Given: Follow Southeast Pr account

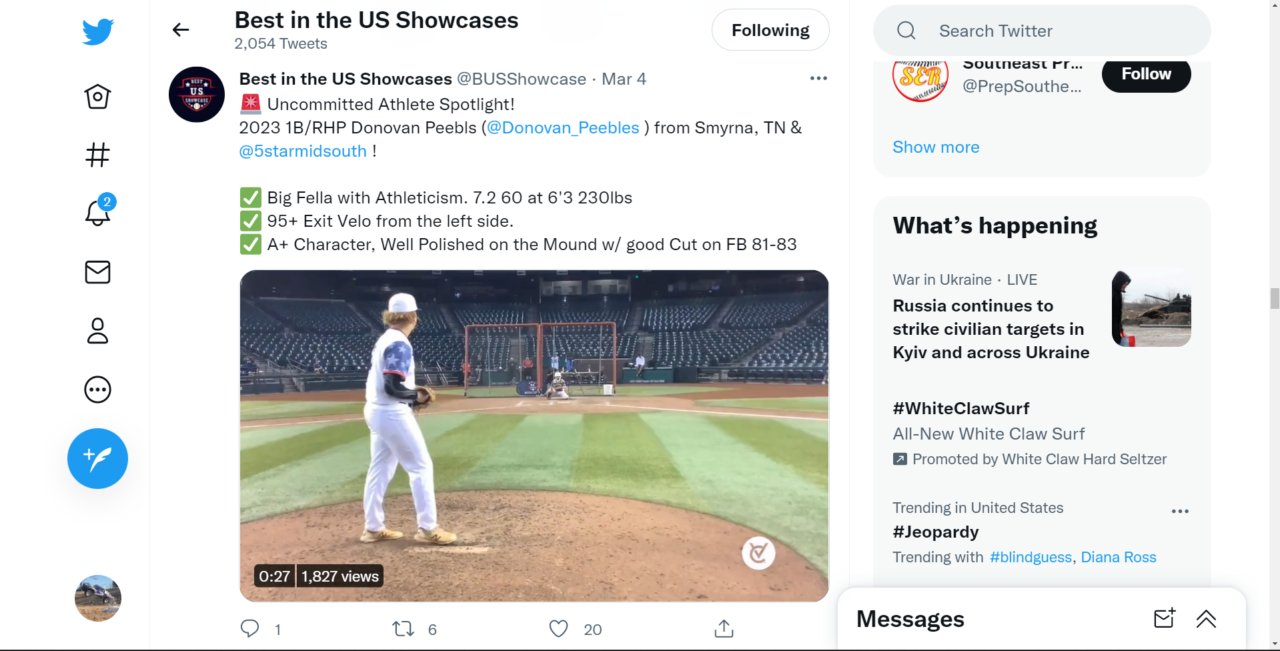Looking at the screenshot, I should [x=1145, y=73].
